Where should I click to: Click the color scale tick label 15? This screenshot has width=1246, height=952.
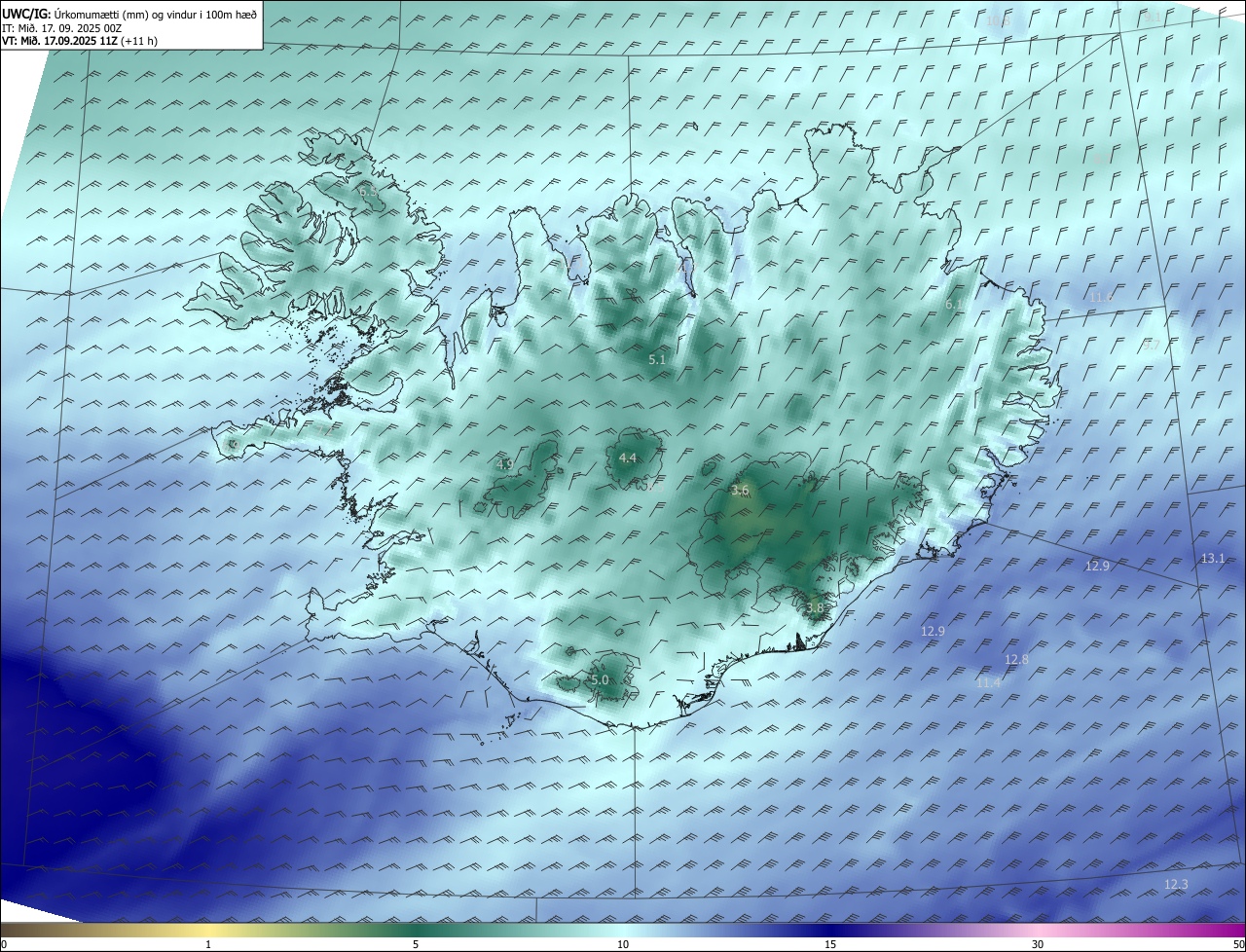point(830,944)
